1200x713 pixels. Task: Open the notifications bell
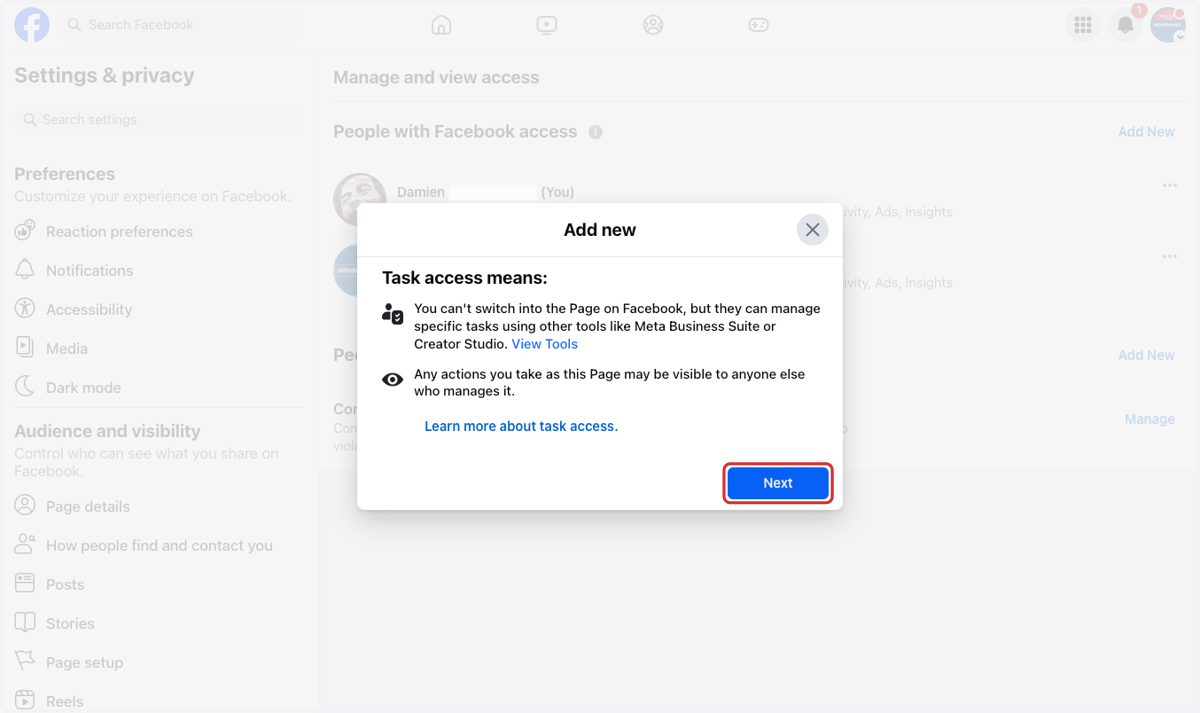[1126, 25]
